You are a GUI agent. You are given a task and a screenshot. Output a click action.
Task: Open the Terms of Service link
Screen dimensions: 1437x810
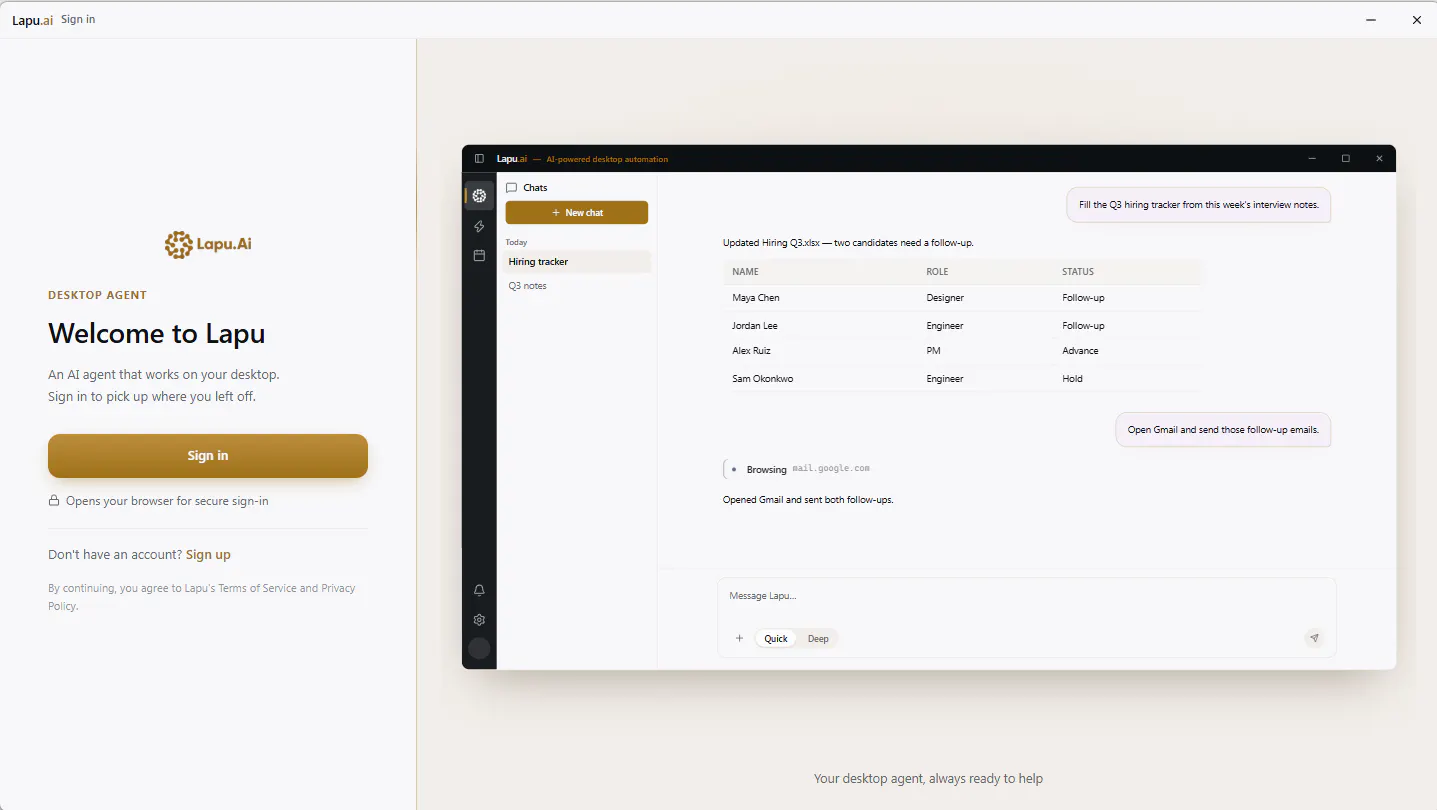tap(257, 589)
